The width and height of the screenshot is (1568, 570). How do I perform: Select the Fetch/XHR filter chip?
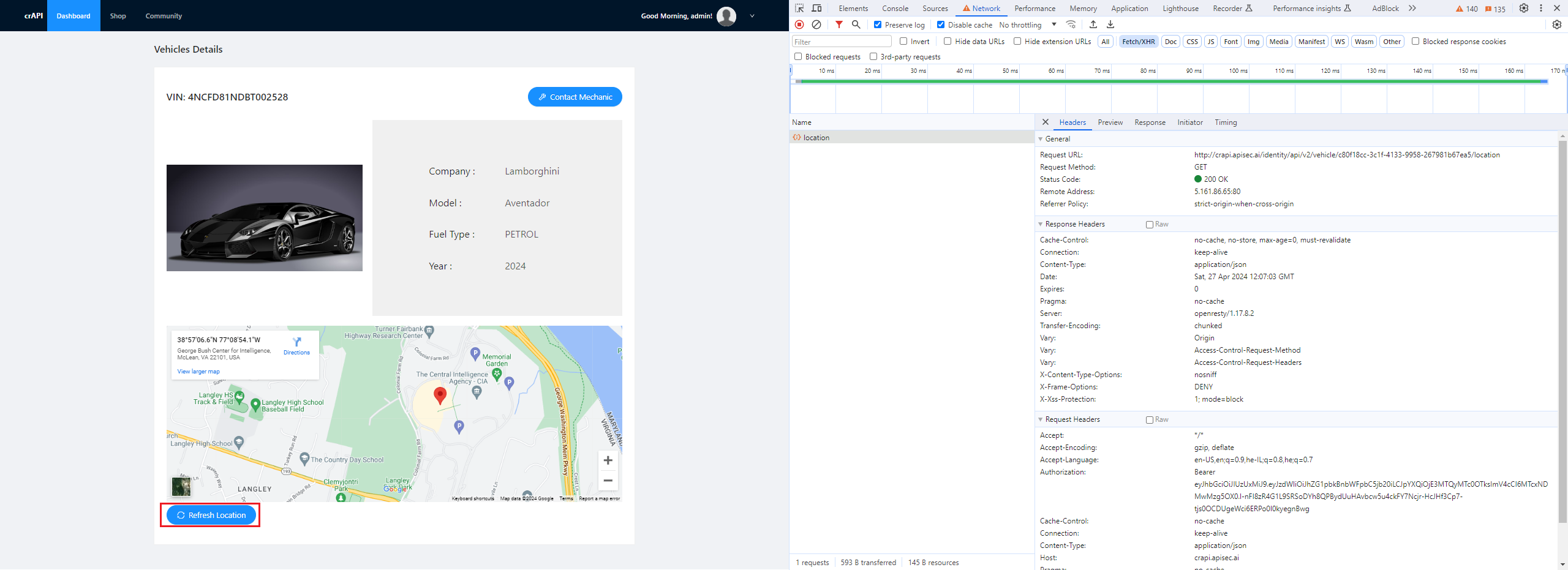[1139, 42]
